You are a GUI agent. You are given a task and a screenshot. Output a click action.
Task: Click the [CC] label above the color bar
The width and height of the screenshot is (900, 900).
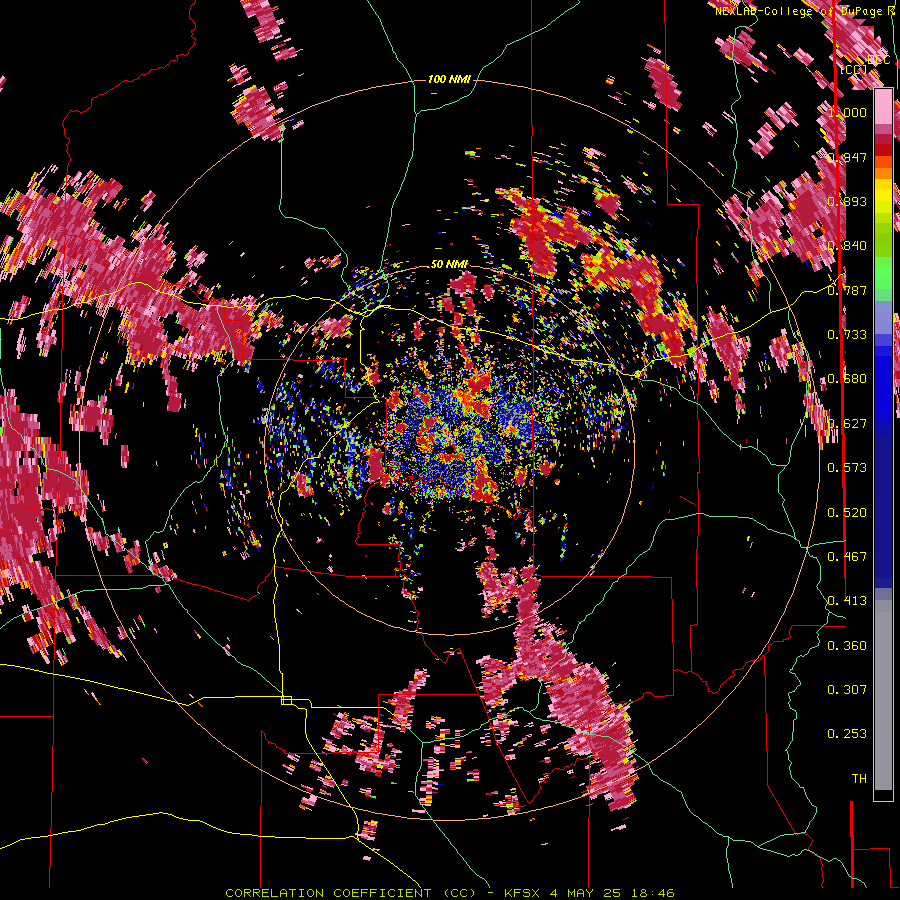(x=854, y=69)
